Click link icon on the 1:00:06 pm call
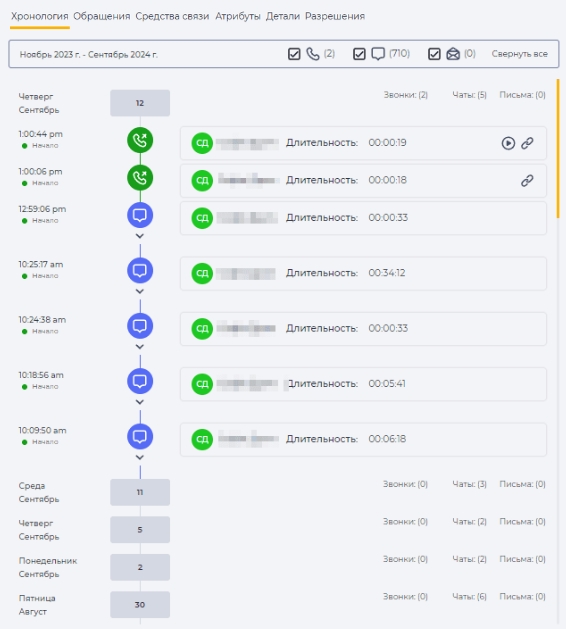The width and height of the screenshot is (566, 629). click(527, 181)
